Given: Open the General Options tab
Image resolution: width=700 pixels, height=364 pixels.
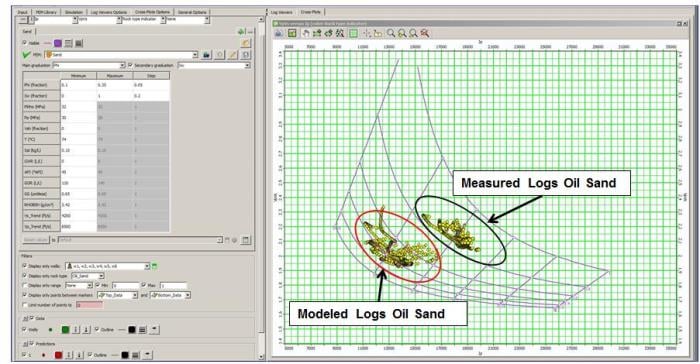Looking at the screenshot, I should 192,12.
